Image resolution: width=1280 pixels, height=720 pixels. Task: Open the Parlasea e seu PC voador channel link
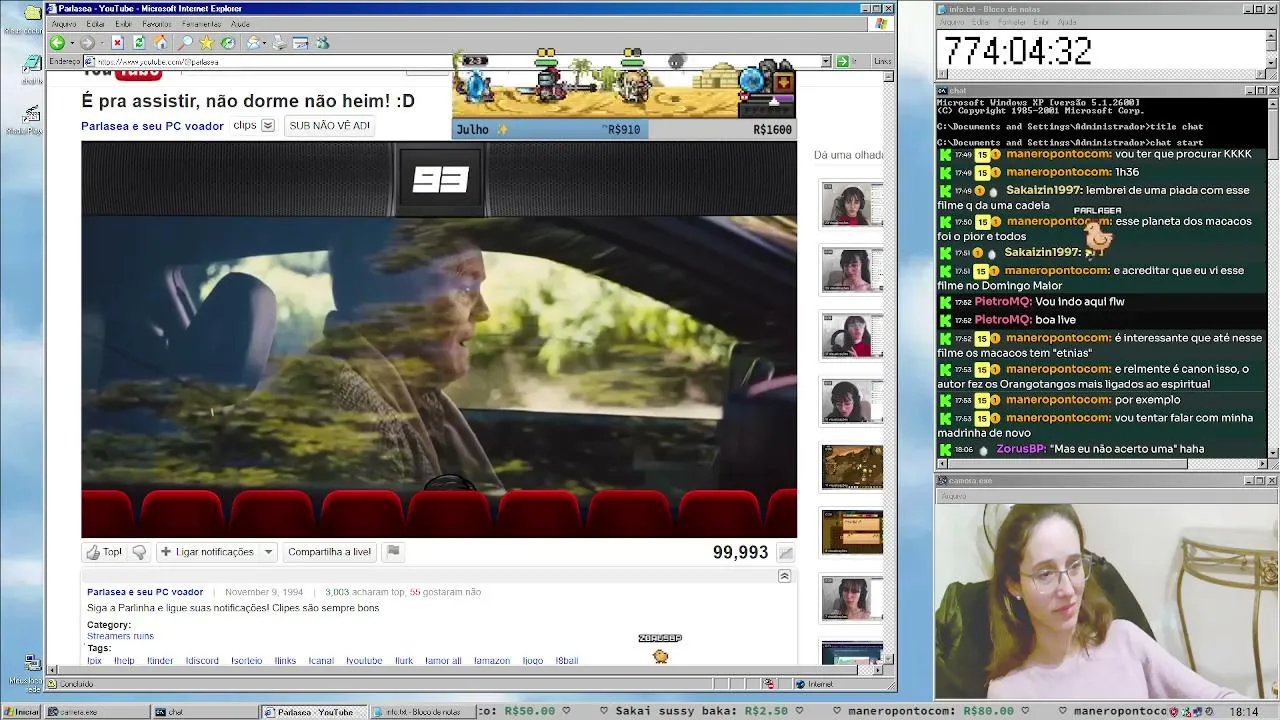point(152,126)
